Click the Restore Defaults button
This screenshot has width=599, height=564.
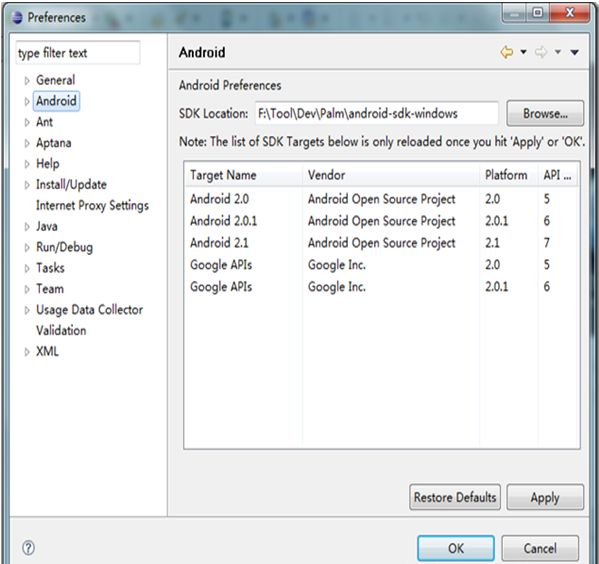click(x=455, y=497)
